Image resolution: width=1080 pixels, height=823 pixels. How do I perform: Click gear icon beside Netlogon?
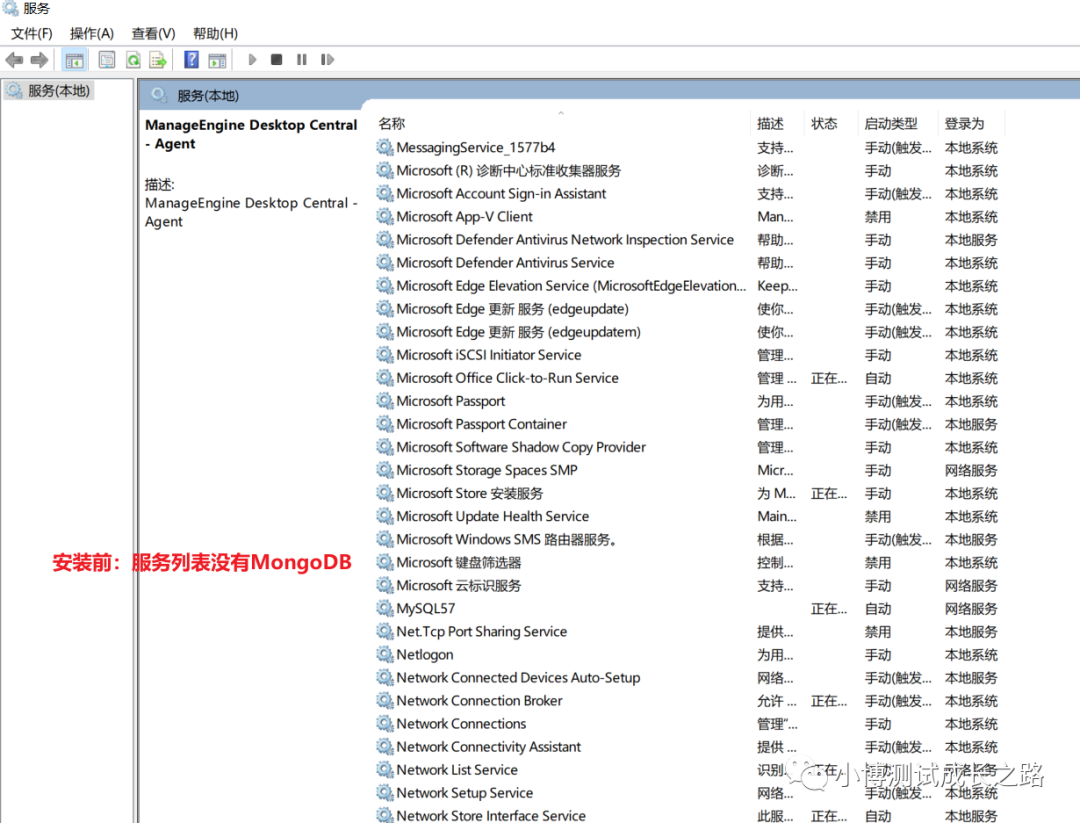(384, 654)
